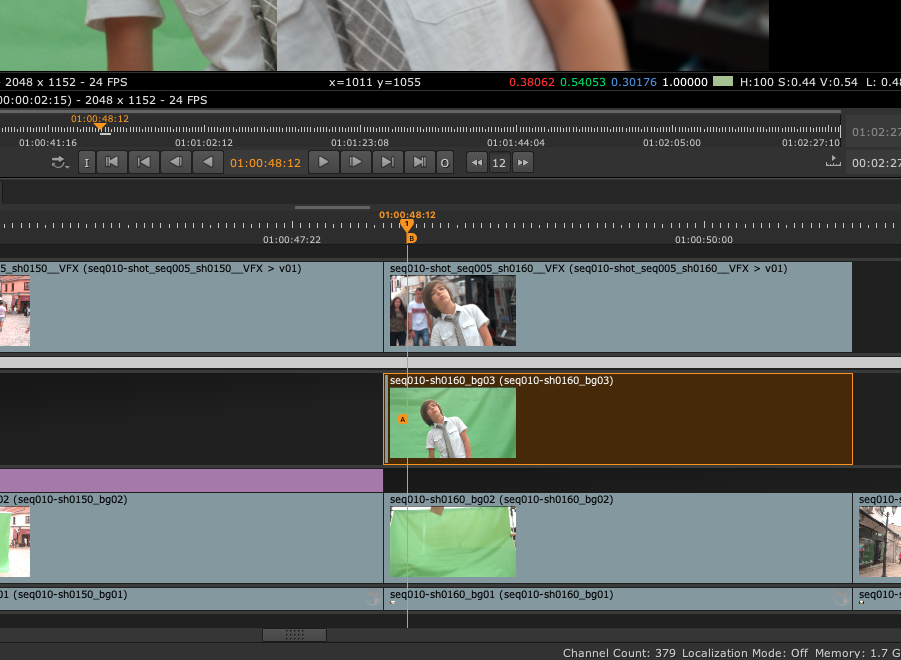Skip backward by the frame increment
This screenshot has height=660, width=901.
pyautogui.click(x=477, y=162)
